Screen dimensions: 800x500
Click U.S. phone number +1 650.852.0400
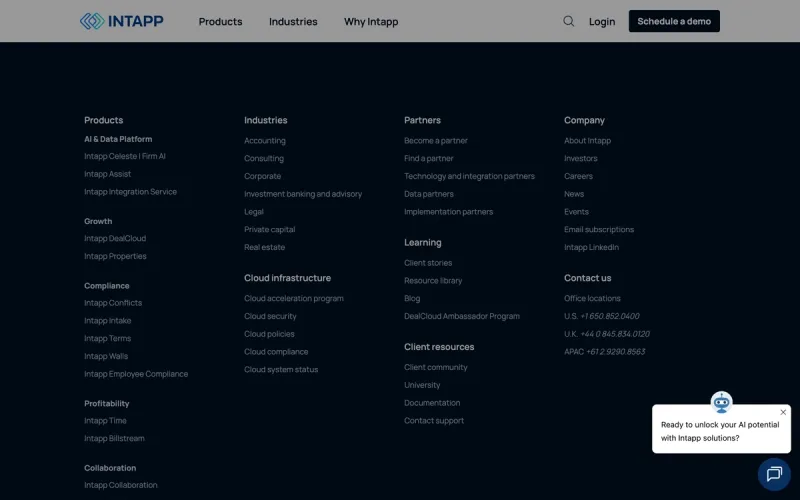610,316
